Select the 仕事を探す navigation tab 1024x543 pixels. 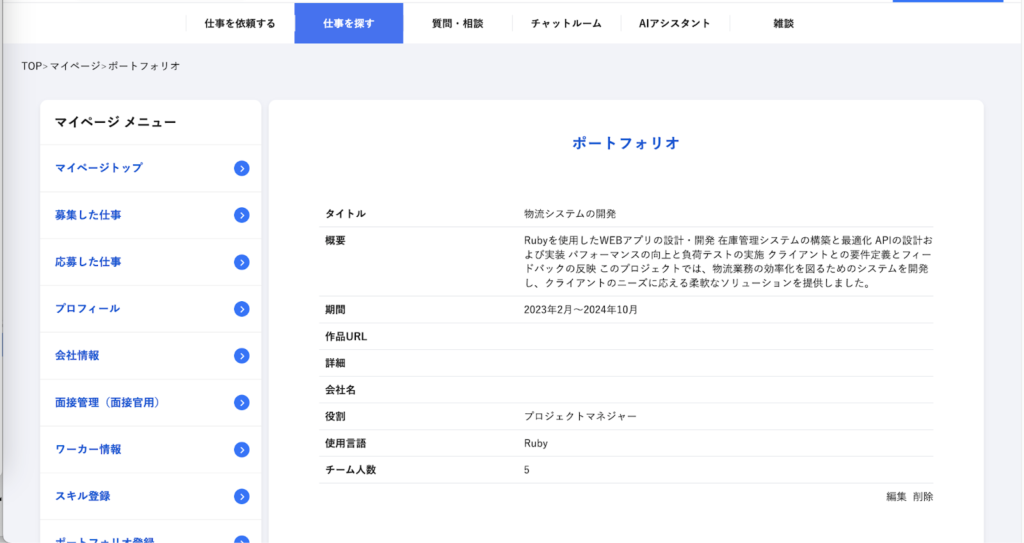pos(349,23)
